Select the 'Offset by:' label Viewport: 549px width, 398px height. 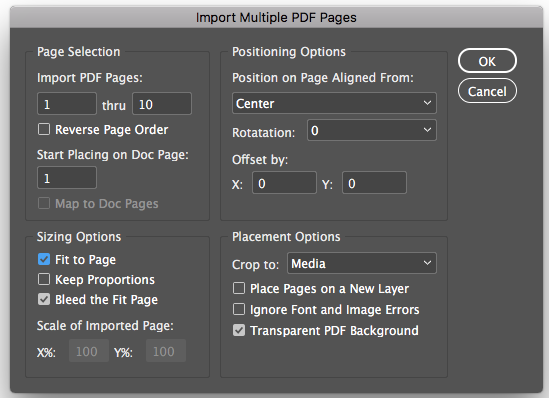coord(260,160)
